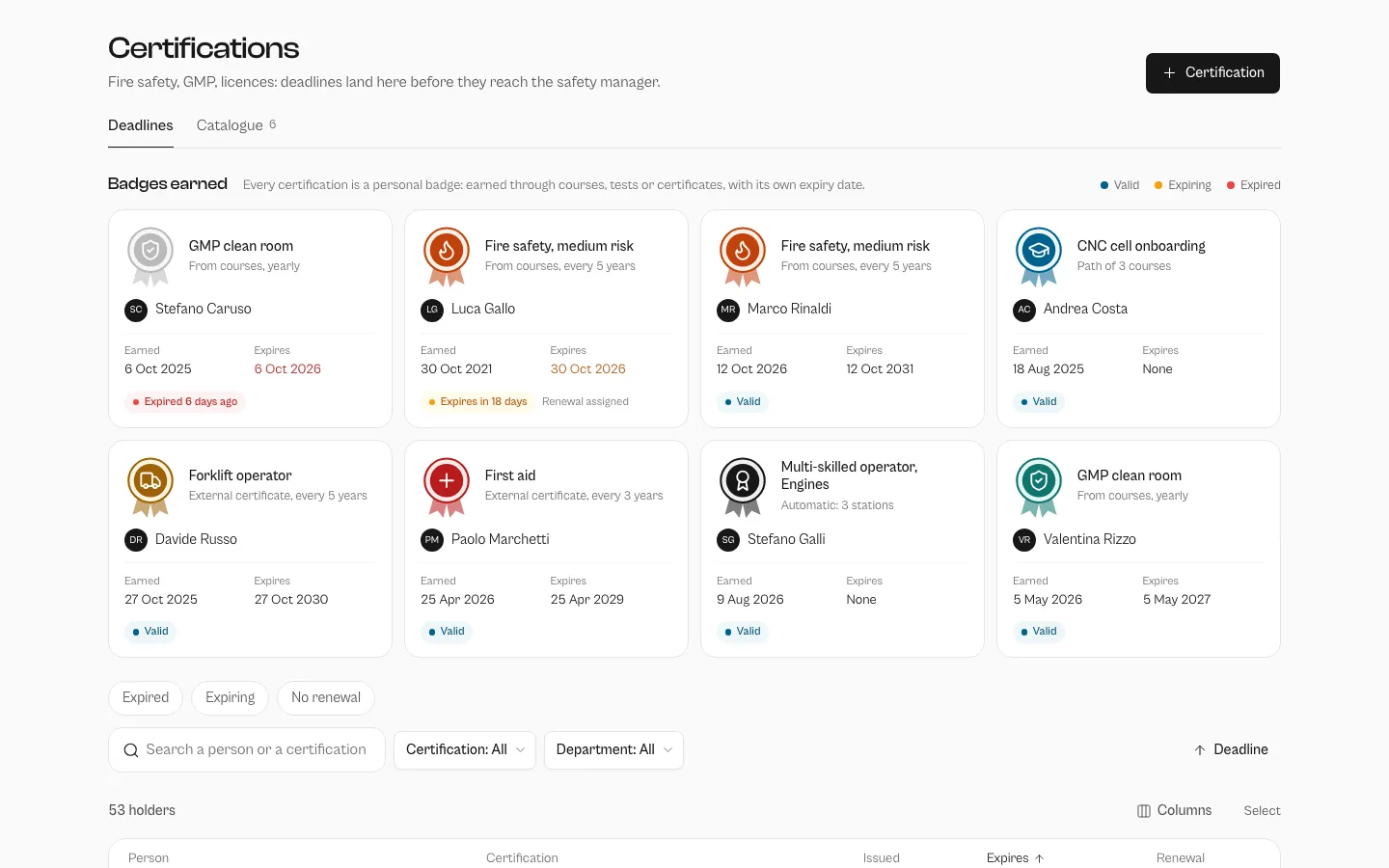
Task: Click the SG avatar for Stefano Galli
Action: (x=728, y=540)
